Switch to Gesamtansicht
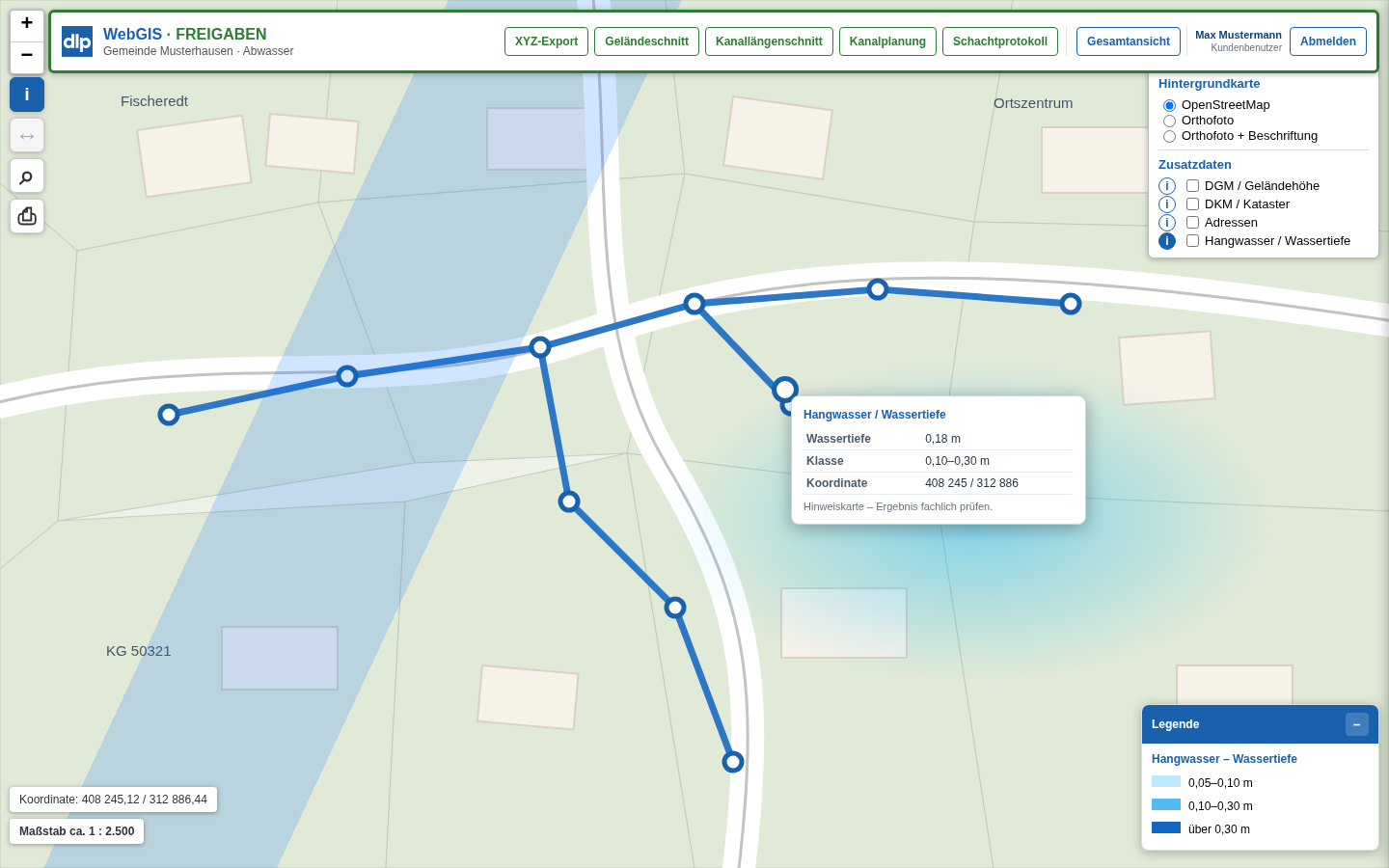Viewport: 1389px width, 868px height. [1129, 41]
